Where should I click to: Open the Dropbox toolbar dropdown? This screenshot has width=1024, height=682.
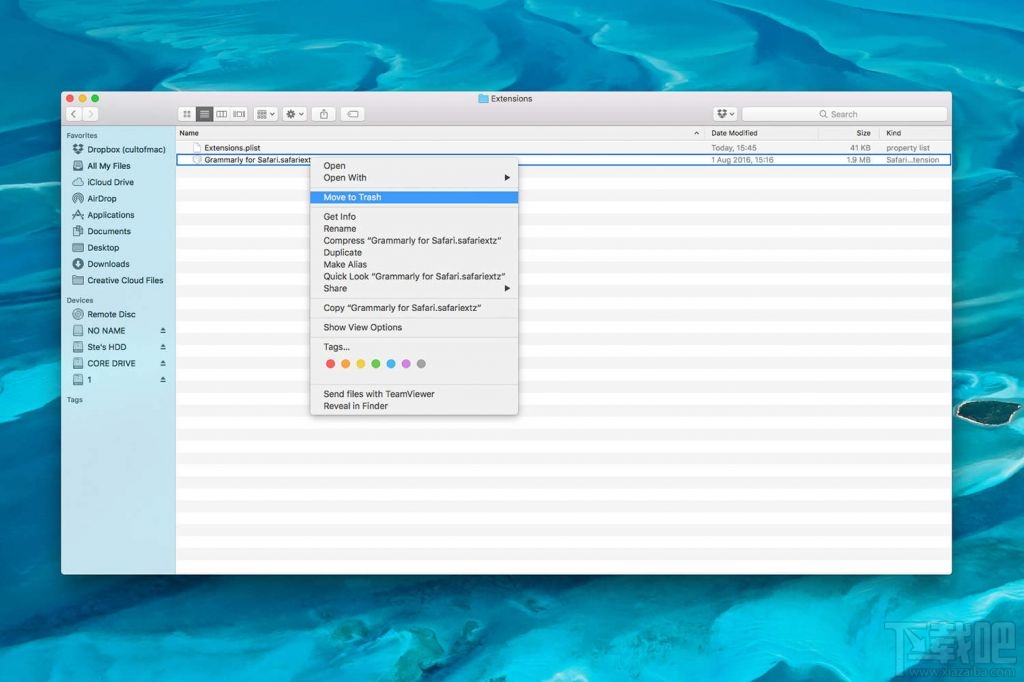click(725, 115)
